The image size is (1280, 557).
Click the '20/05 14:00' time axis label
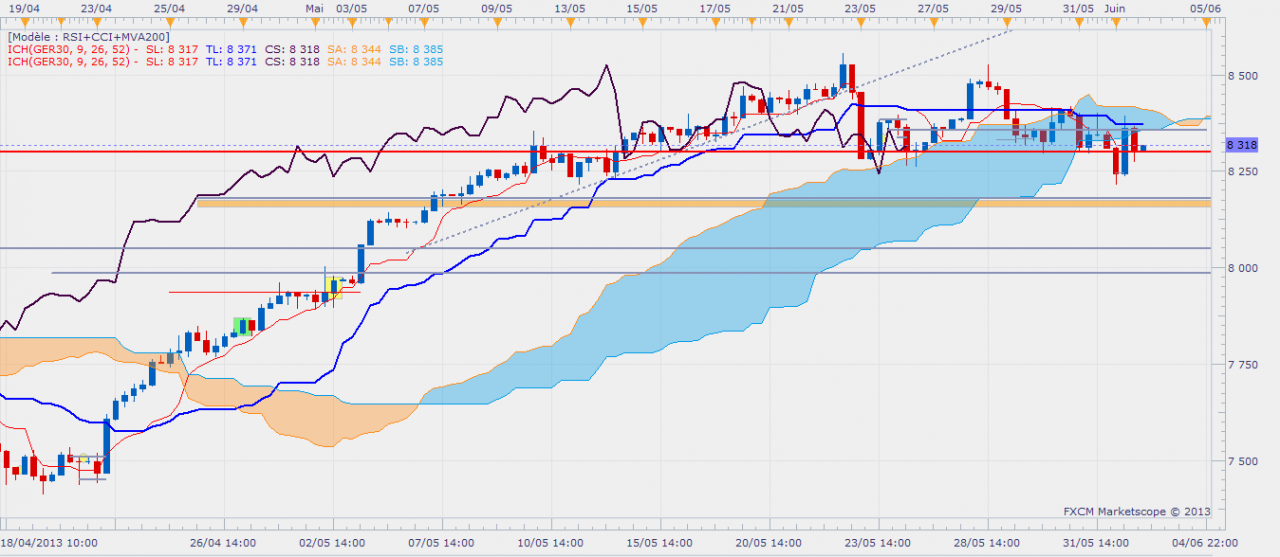point(769,541)
